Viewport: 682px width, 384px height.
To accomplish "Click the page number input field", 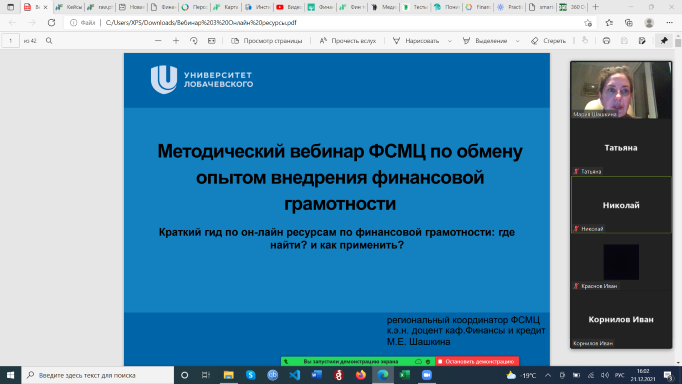I will (x=10, y=40).
